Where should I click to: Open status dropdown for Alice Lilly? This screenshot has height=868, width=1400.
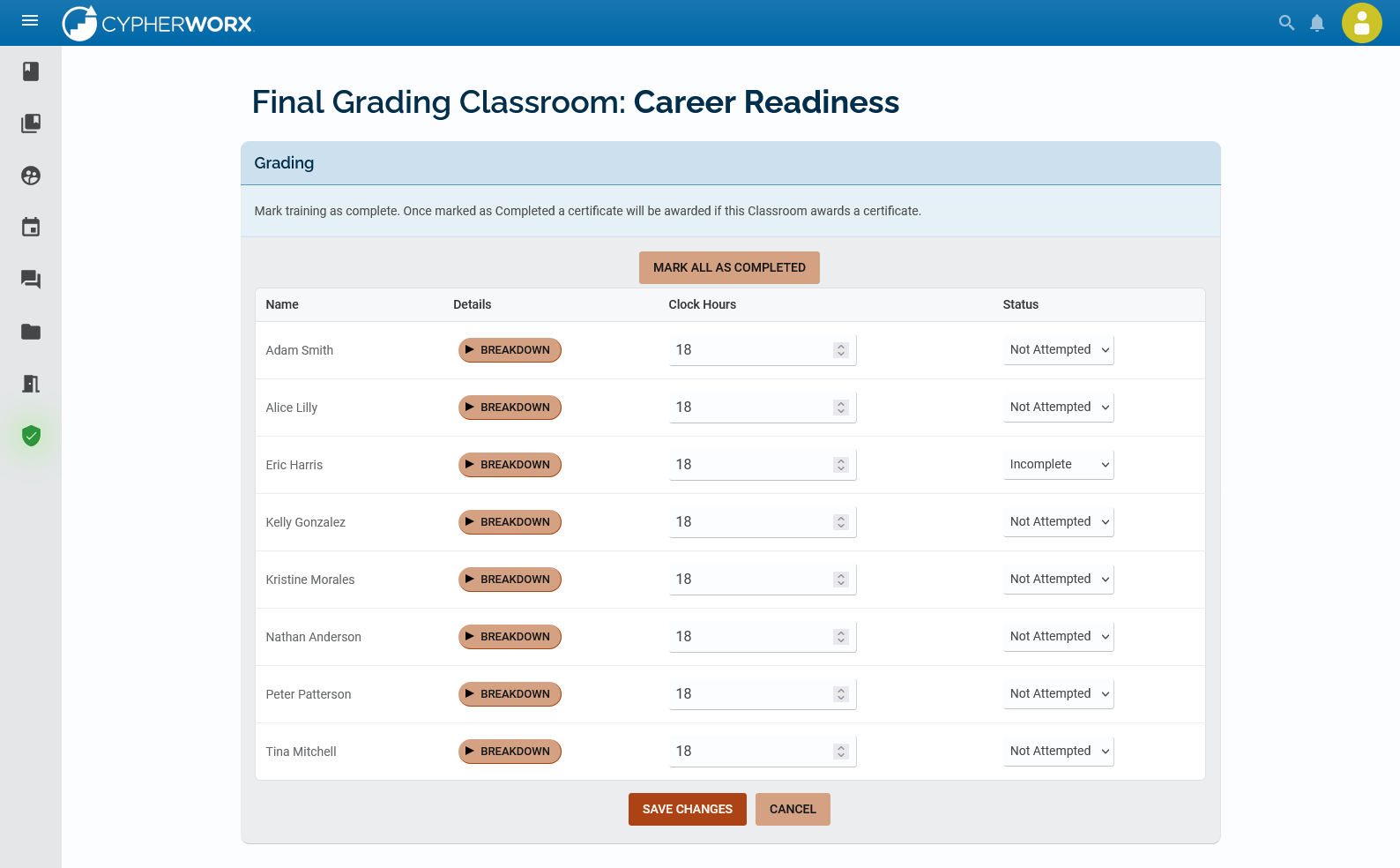point(1059,408)
